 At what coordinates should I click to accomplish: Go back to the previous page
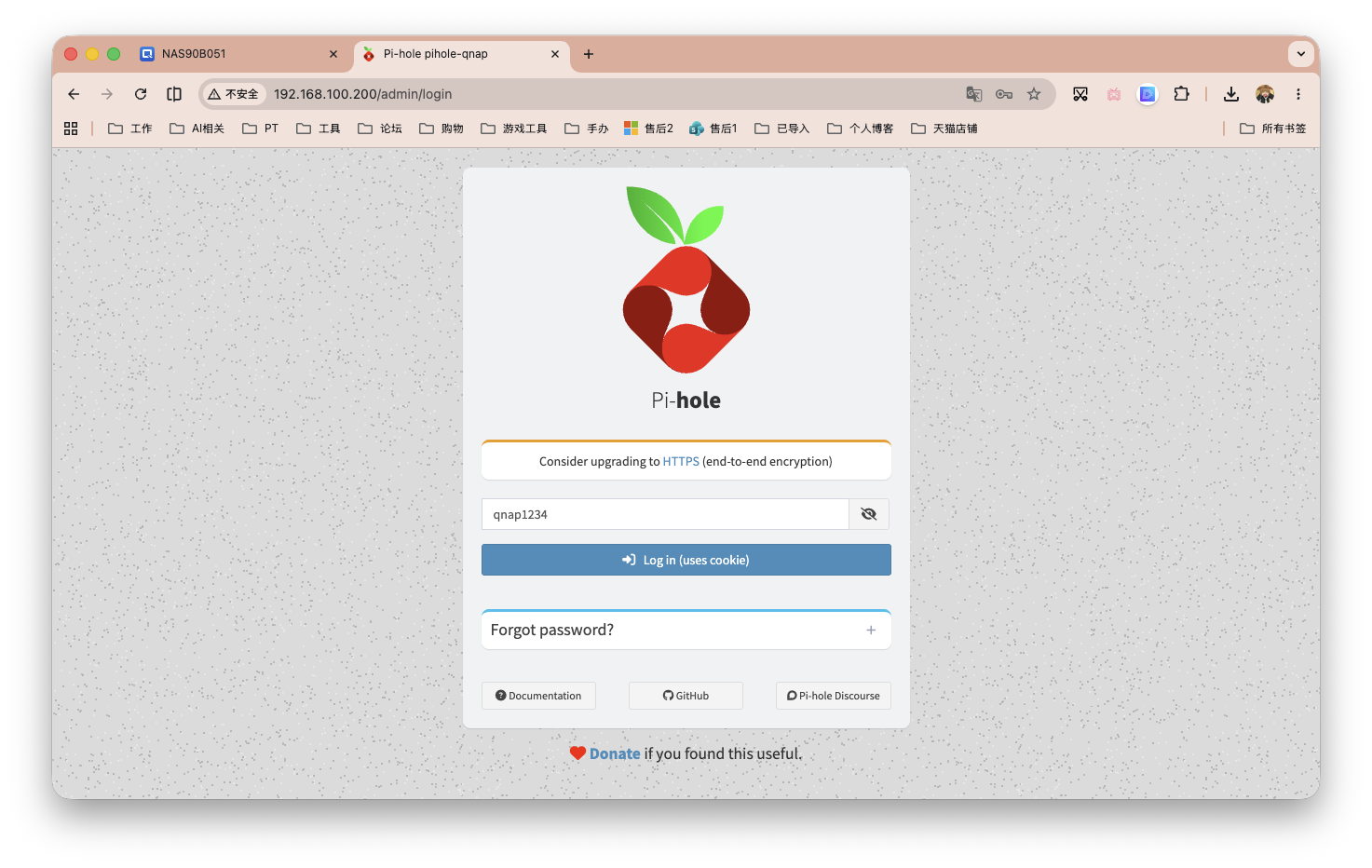tap(74, 94)
